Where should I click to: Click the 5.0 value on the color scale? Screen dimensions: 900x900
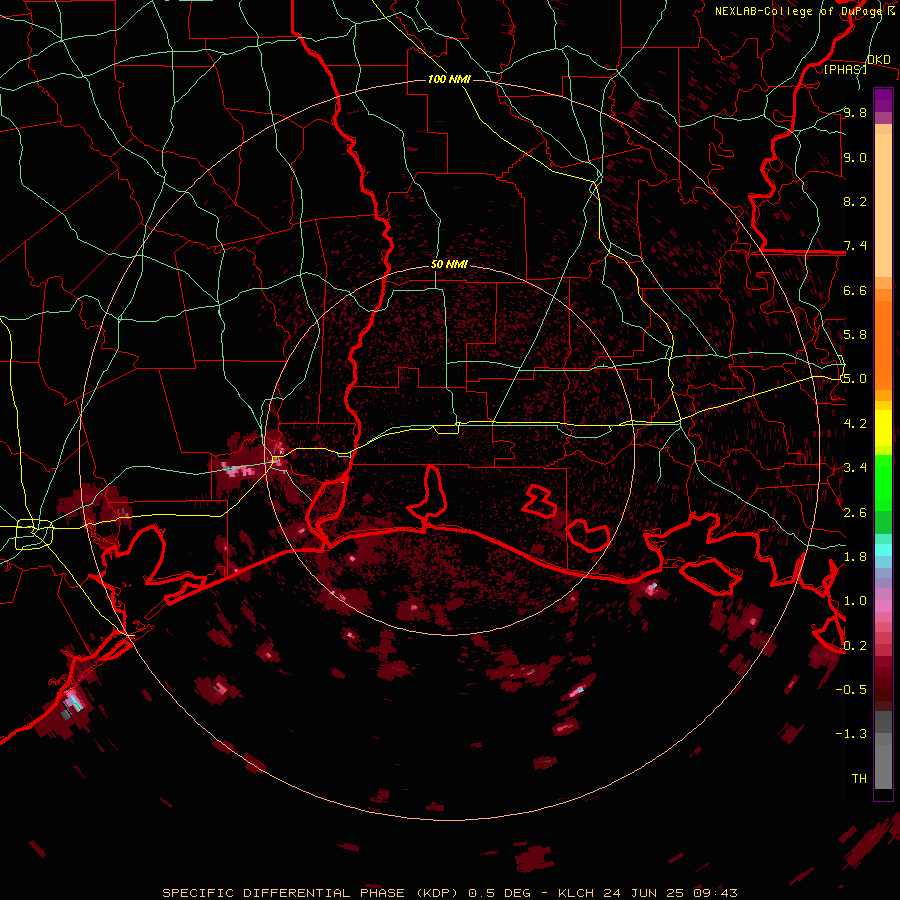click(855, 379)
